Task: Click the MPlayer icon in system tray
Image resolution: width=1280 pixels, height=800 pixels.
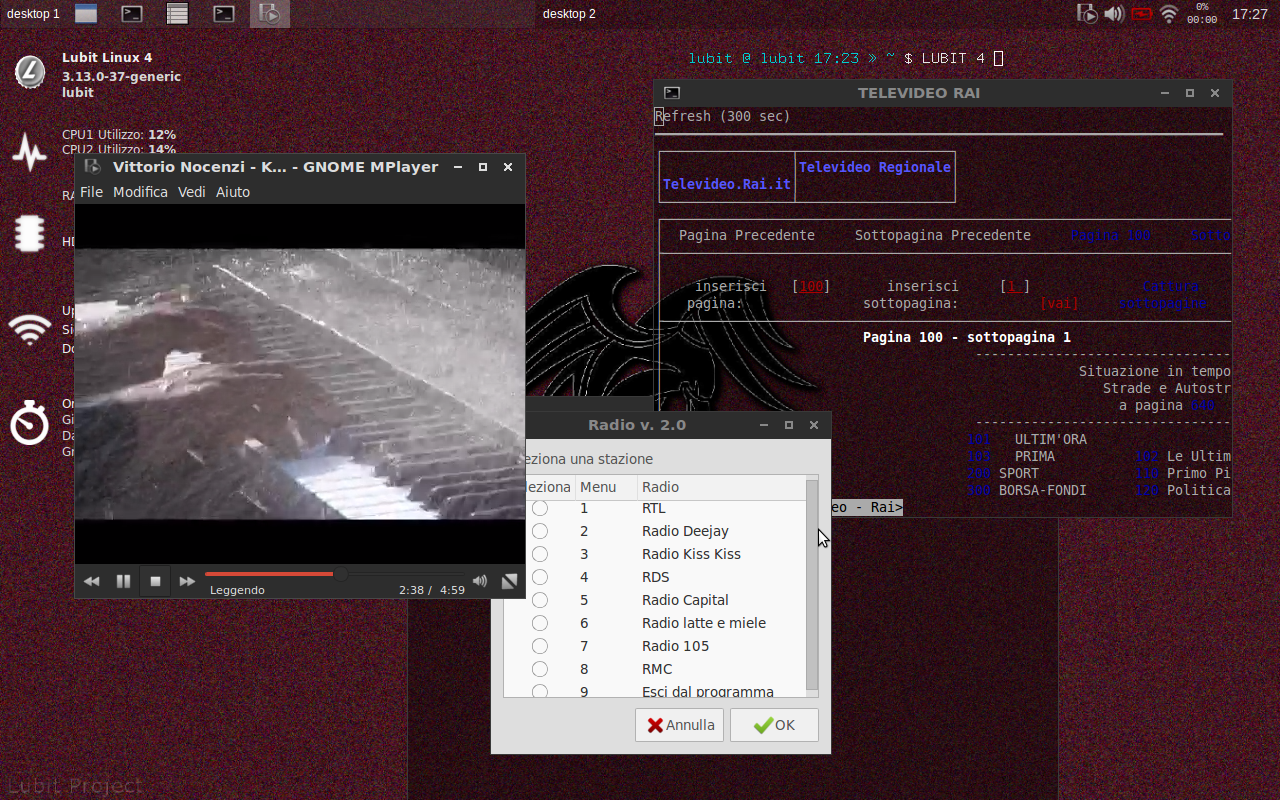Action: (x=1087, y=14)
